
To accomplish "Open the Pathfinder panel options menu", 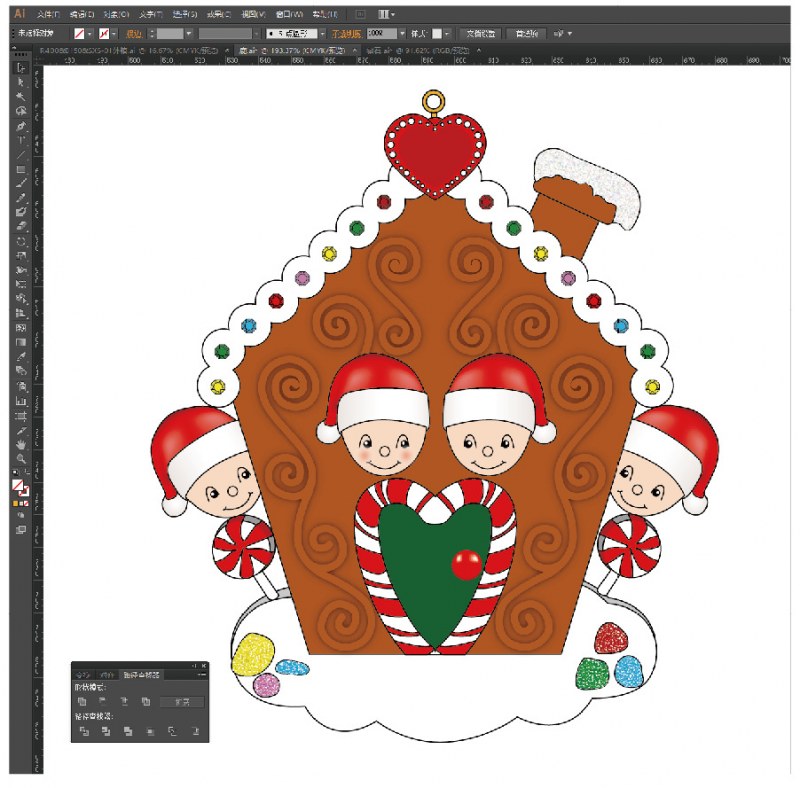I will pyautogui.click(x=201, y=675).
